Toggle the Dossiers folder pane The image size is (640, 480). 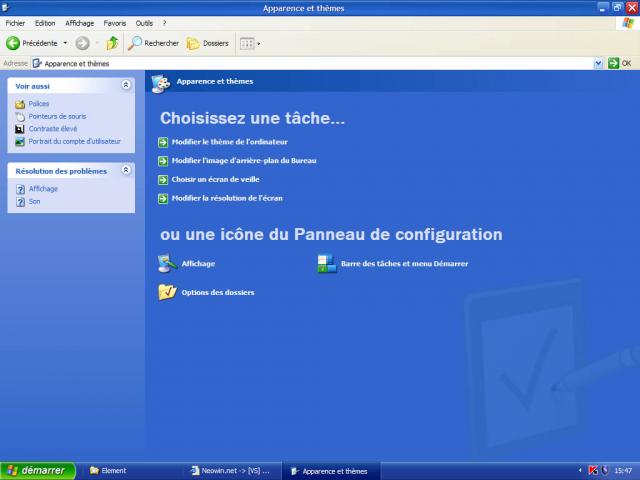coord(208,43)
